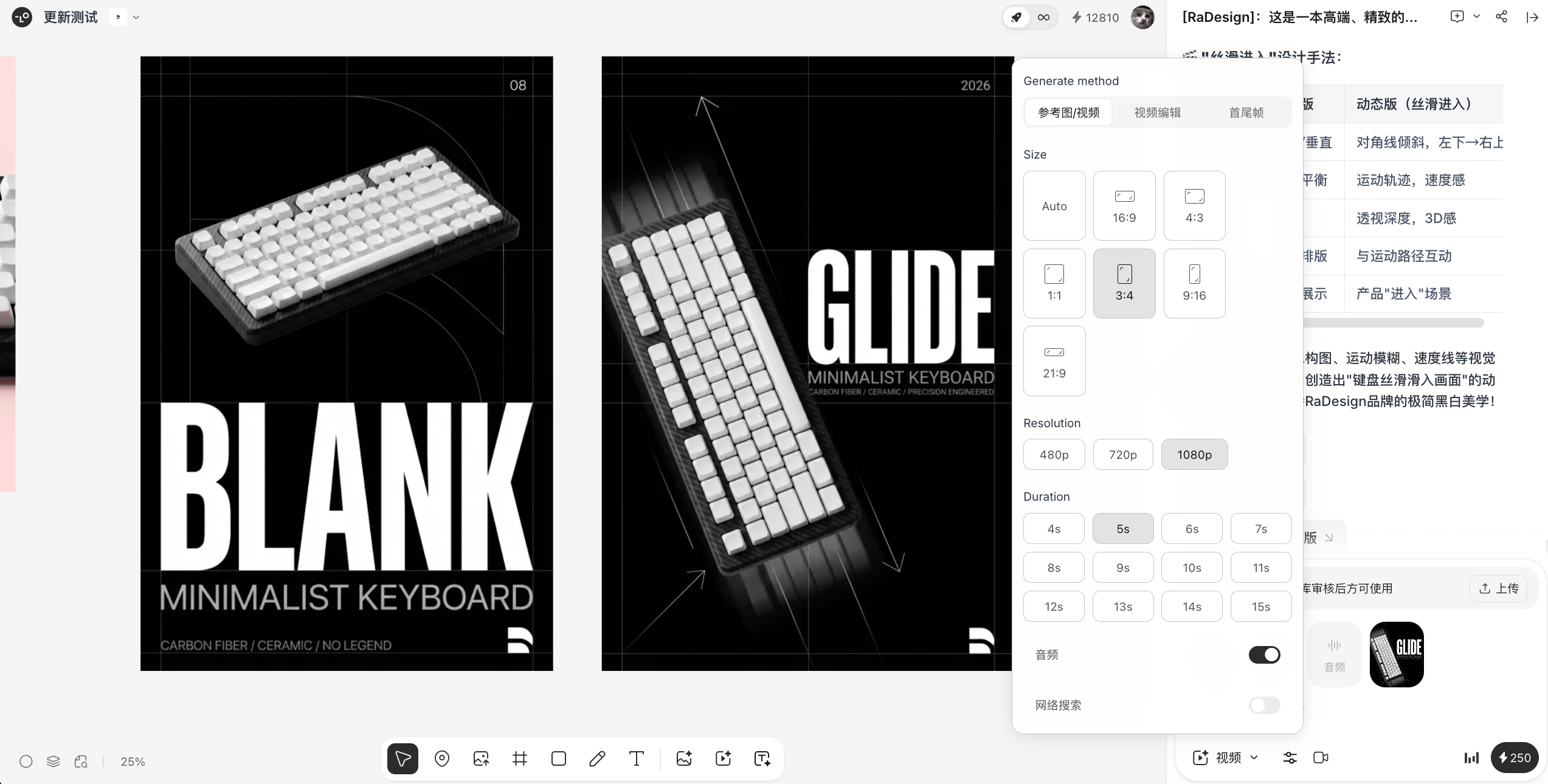Click the small page icon beside project name
The width and height of the screenshot is (1548, 784).
coord(118,17)
